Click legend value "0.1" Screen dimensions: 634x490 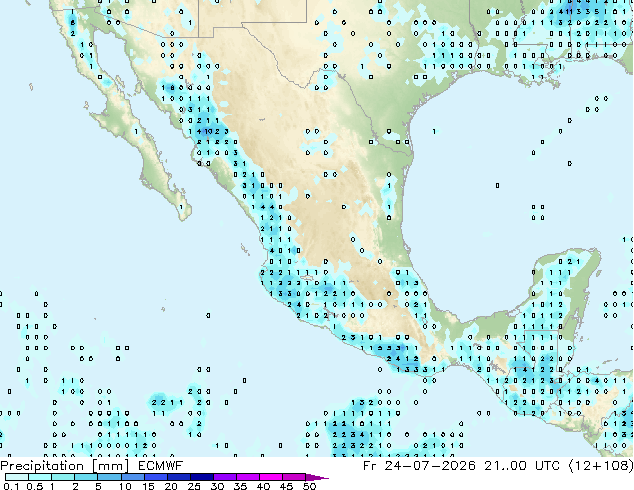tap(11, 486)
